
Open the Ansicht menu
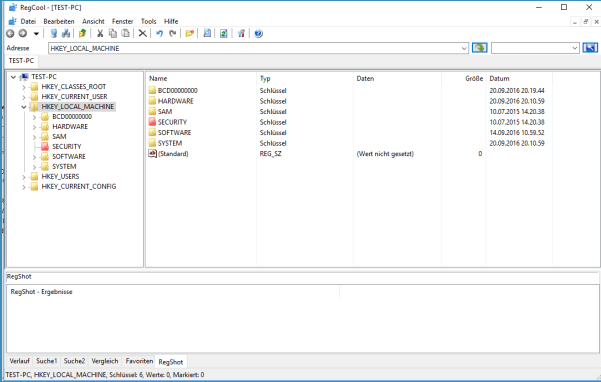[x=93, y=21]
